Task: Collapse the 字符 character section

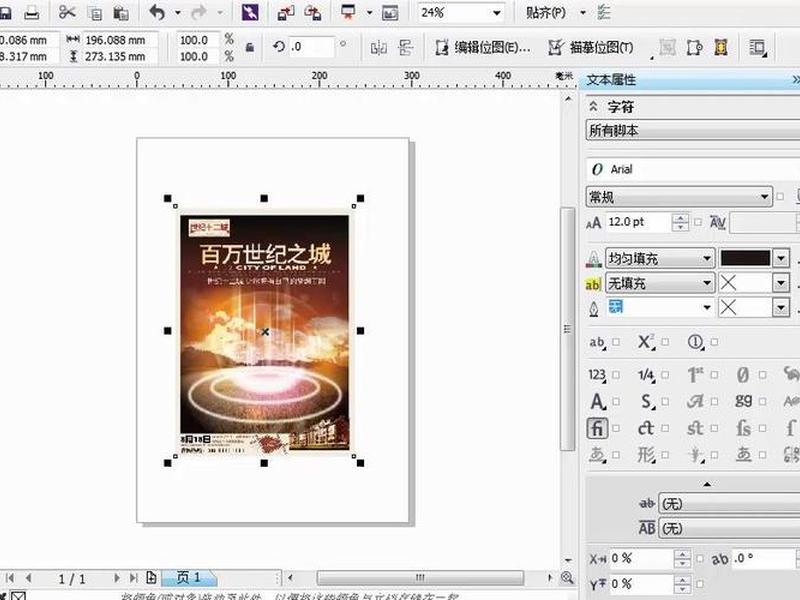Action: tap(593, 106)
